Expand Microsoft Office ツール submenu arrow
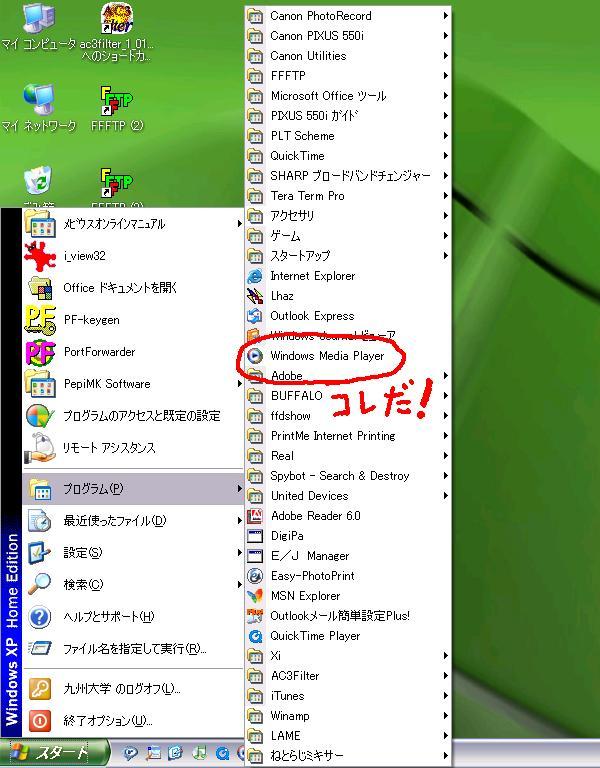600x768 pixels. pyautogui.click(x=445, y=96)
